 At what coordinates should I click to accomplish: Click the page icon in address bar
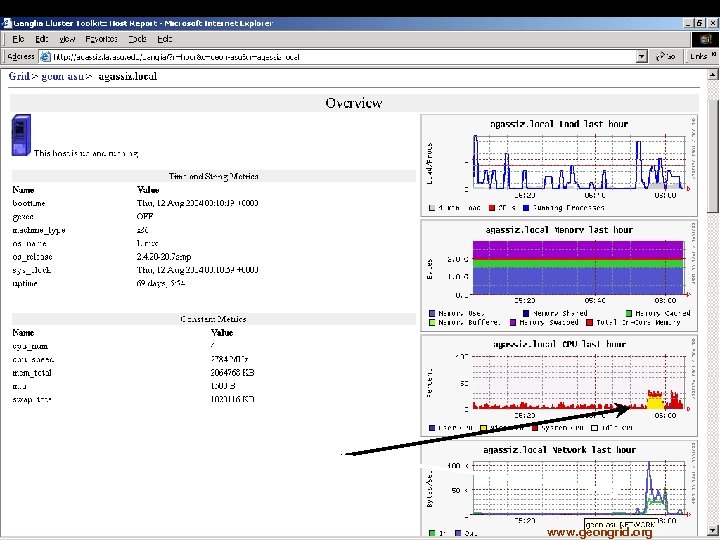(x=45, y=57)
